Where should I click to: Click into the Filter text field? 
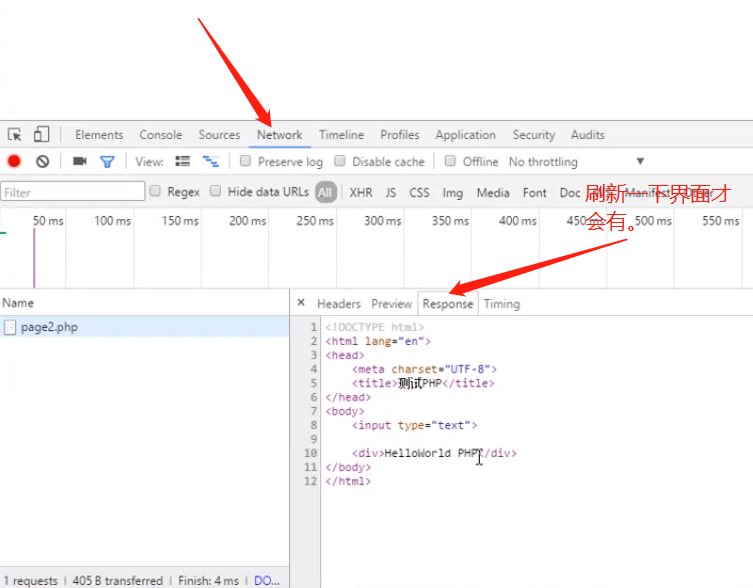73,191
